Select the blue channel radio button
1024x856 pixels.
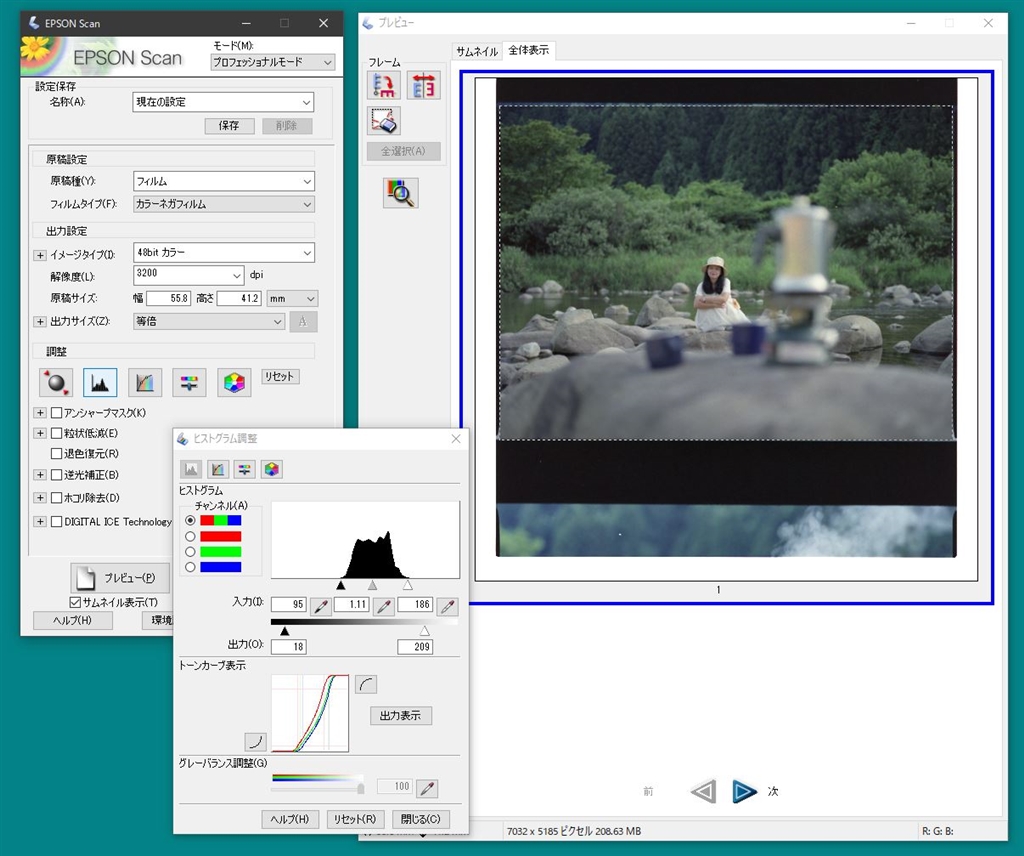click(190, 567)
